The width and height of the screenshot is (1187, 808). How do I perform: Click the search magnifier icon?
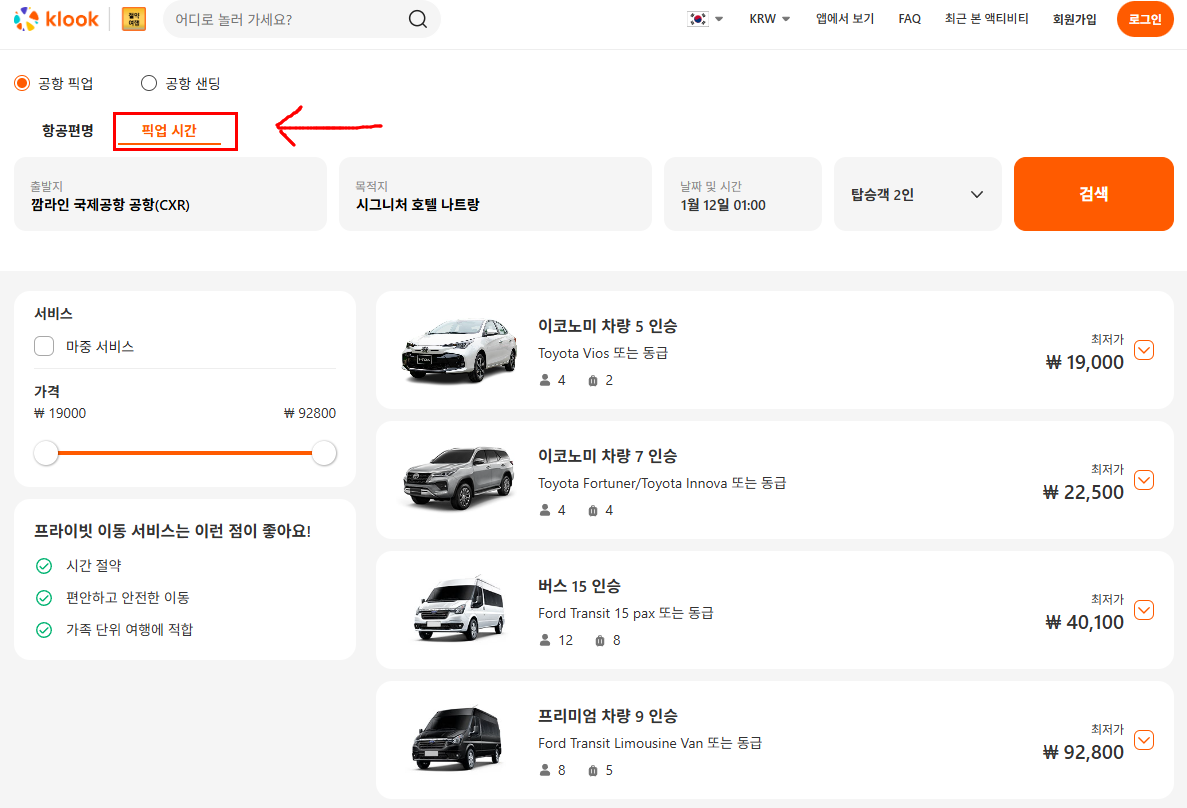pos(419,18)
